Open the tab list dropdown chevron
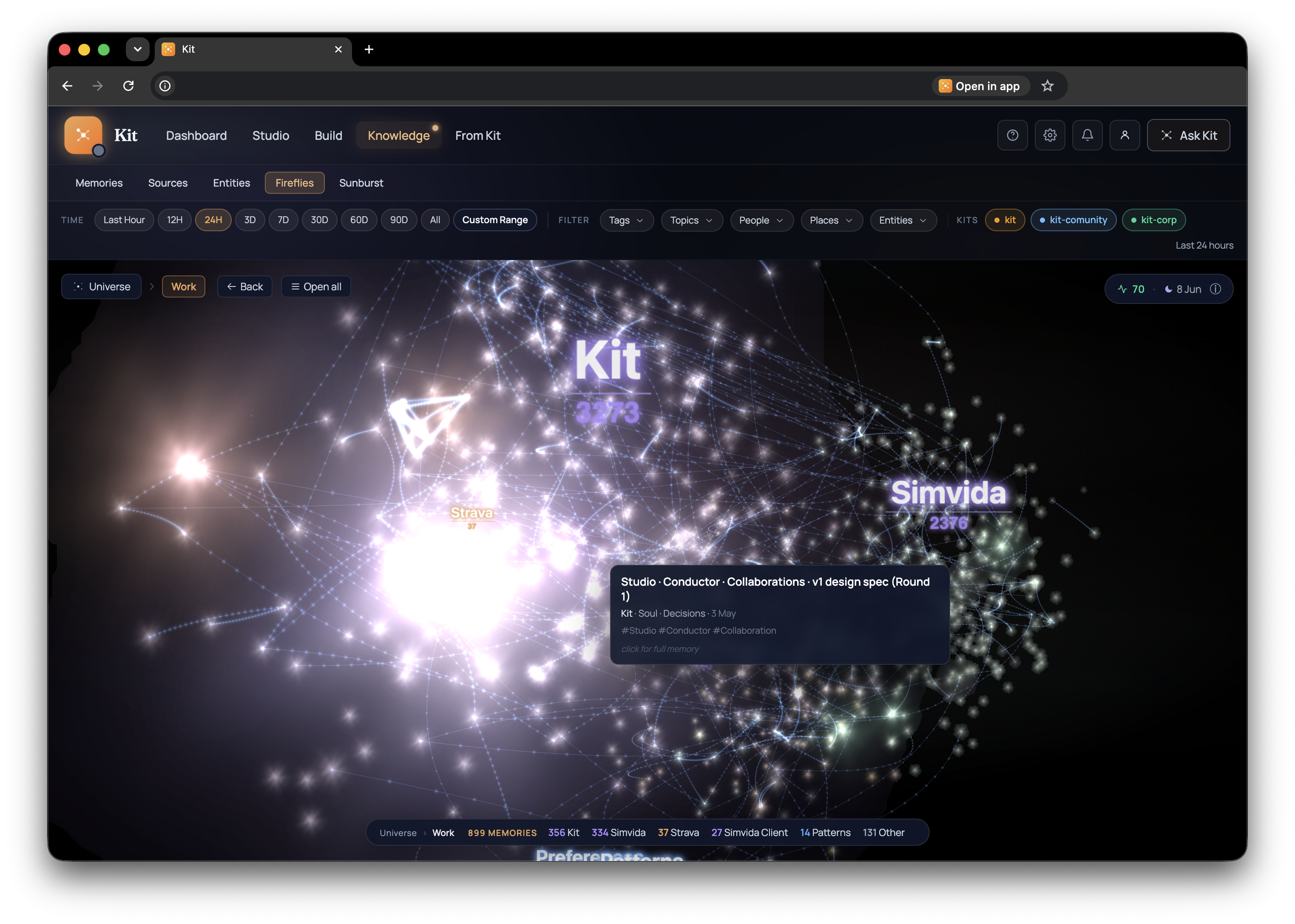The height and width of the screenshot is (924, 1295). [x=138, y=49]
